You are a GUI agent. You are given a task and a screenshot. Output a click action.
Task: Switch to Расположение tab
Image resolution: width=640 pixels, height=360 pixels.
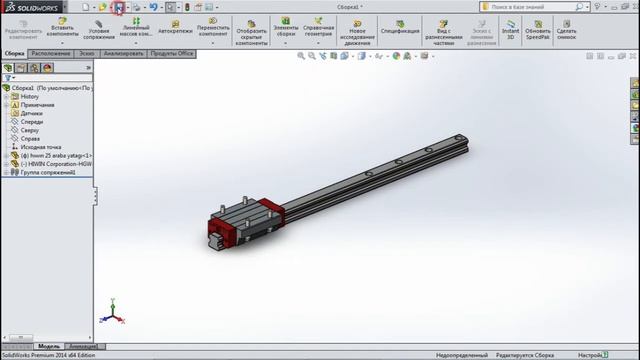[51, 53]
